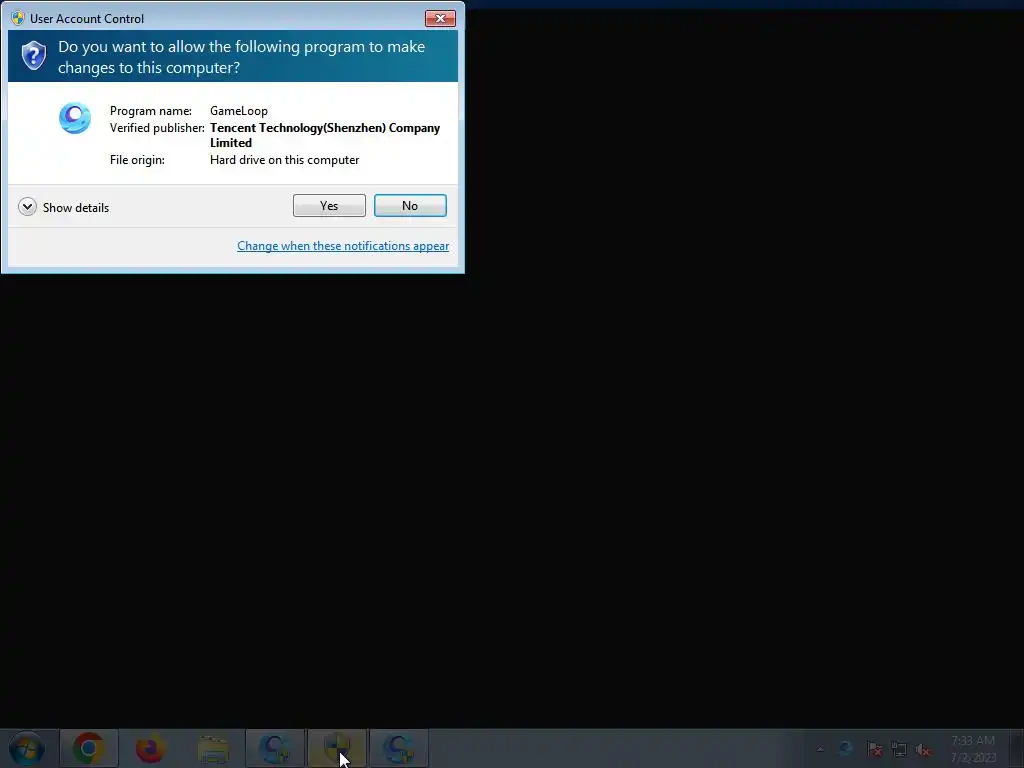Click the first GameLoop installer taskbar icon

(x=275, y=748)
